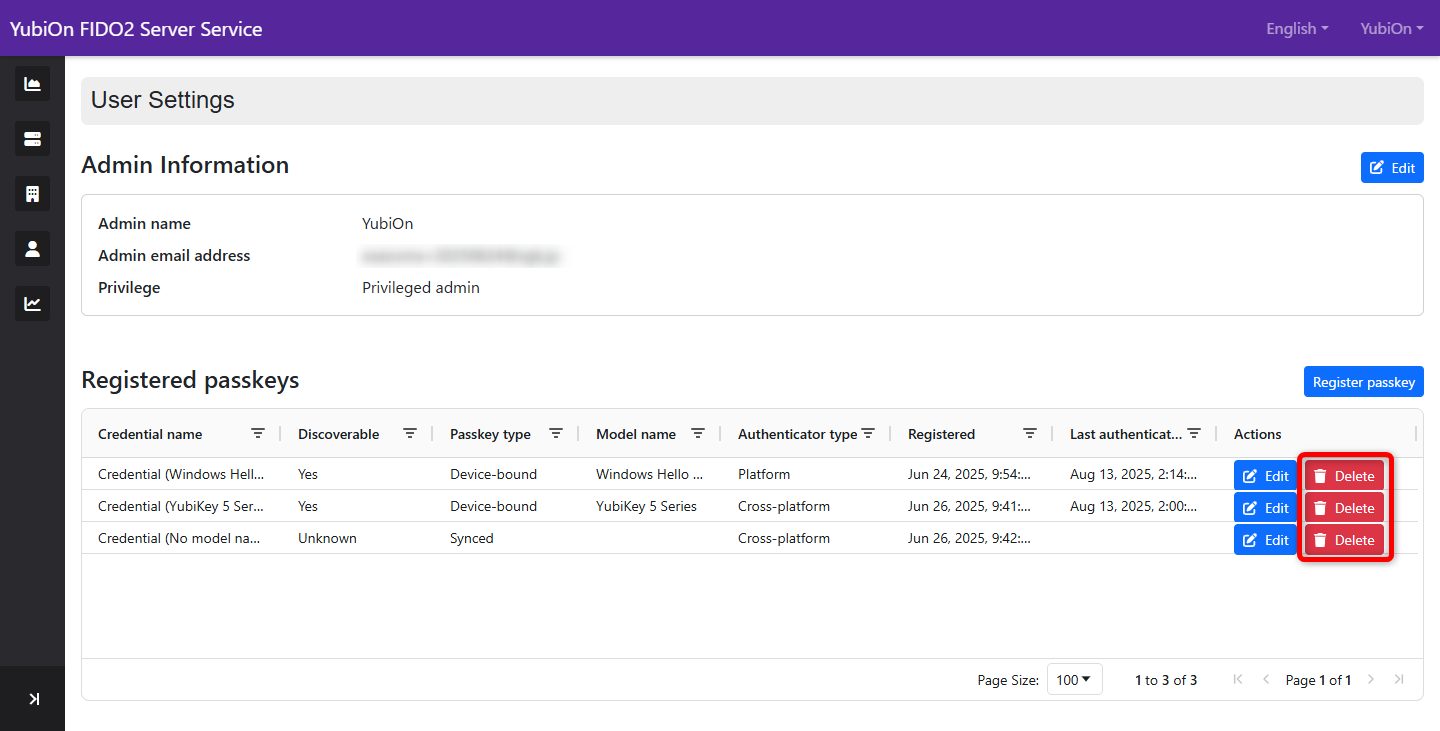Open filter menu for Authenticator type column

tap(868, 434)
